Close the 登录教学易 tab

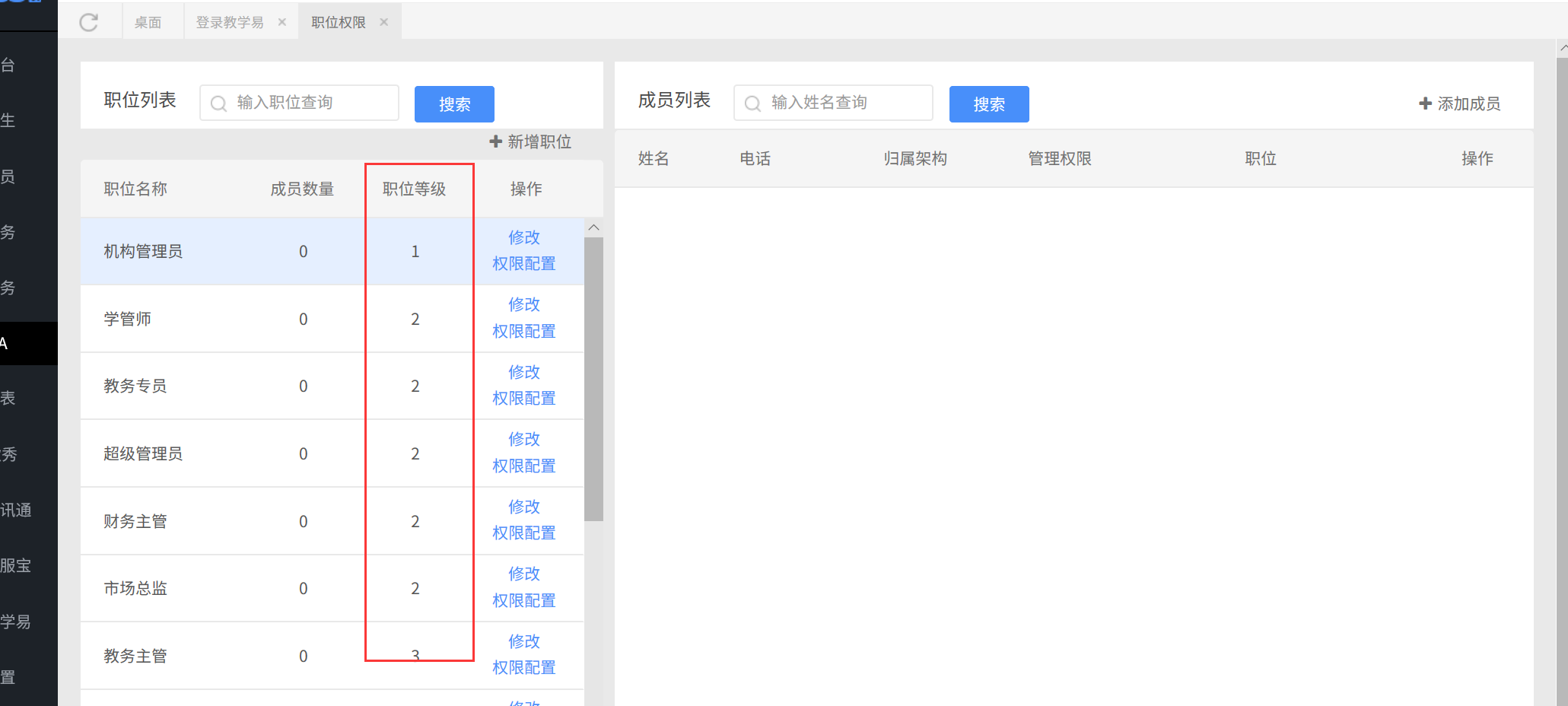coord(282,22)
